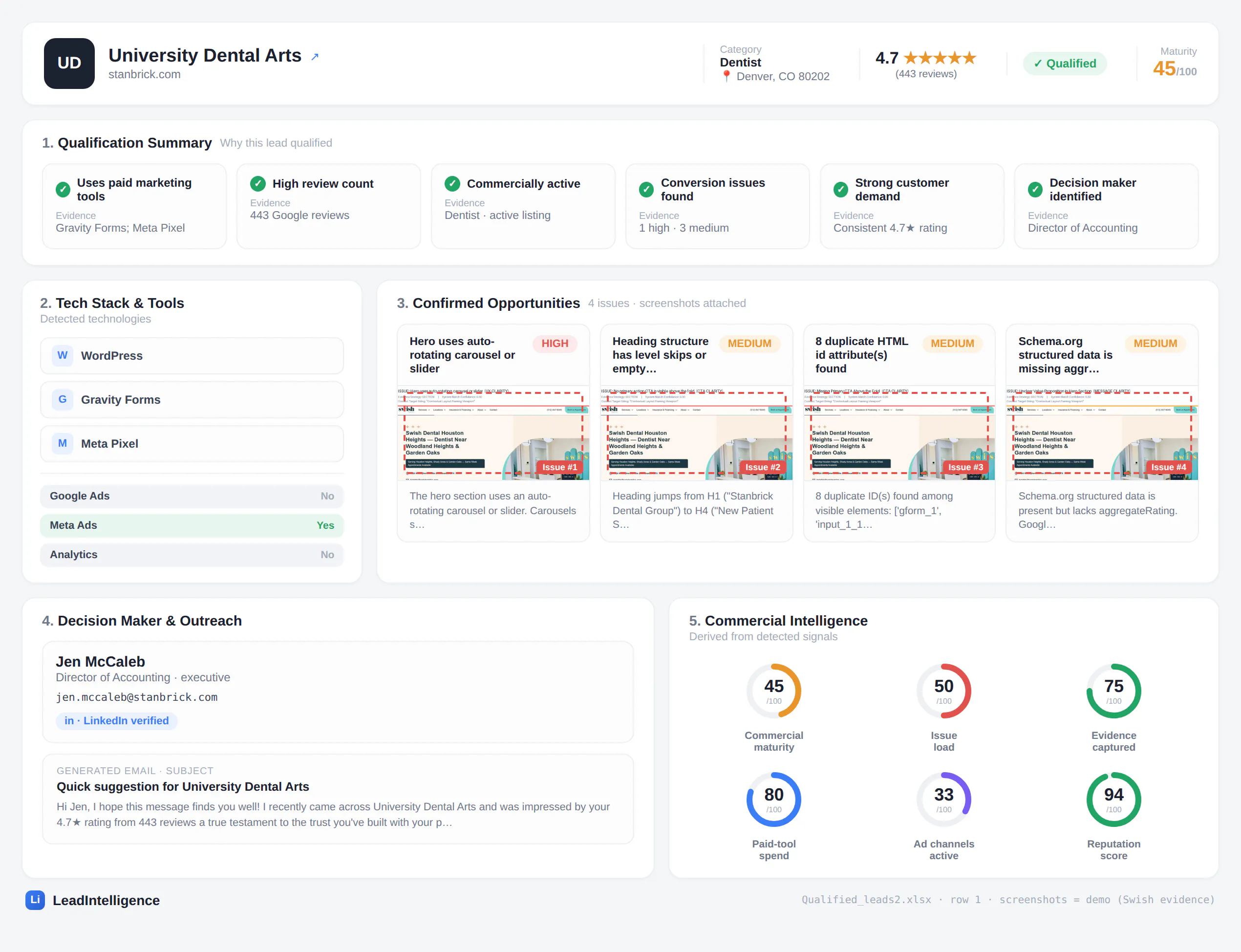Click the 443 Google reviews evidence
1241x952 pixels.
[300, 216]
